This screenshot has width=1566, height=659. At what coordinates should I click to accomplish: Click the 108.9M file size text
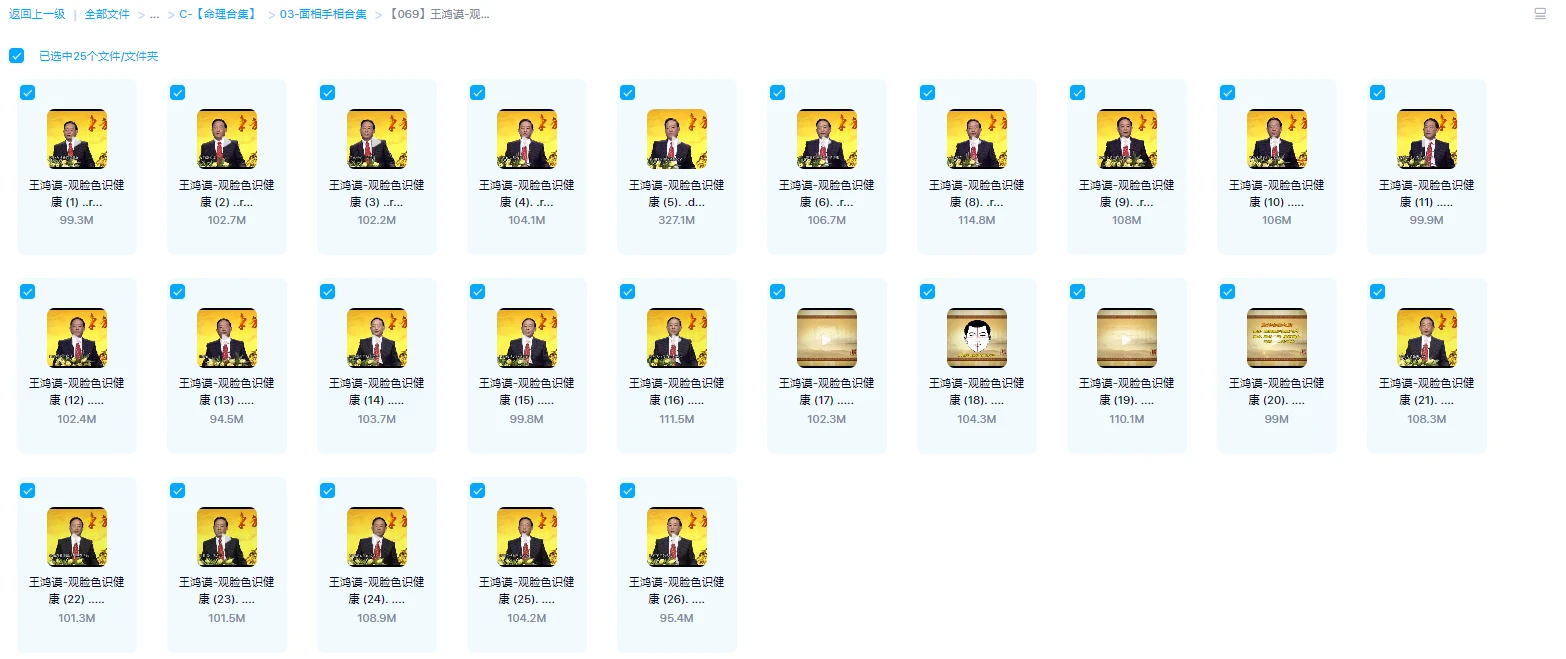coord(377,618)
